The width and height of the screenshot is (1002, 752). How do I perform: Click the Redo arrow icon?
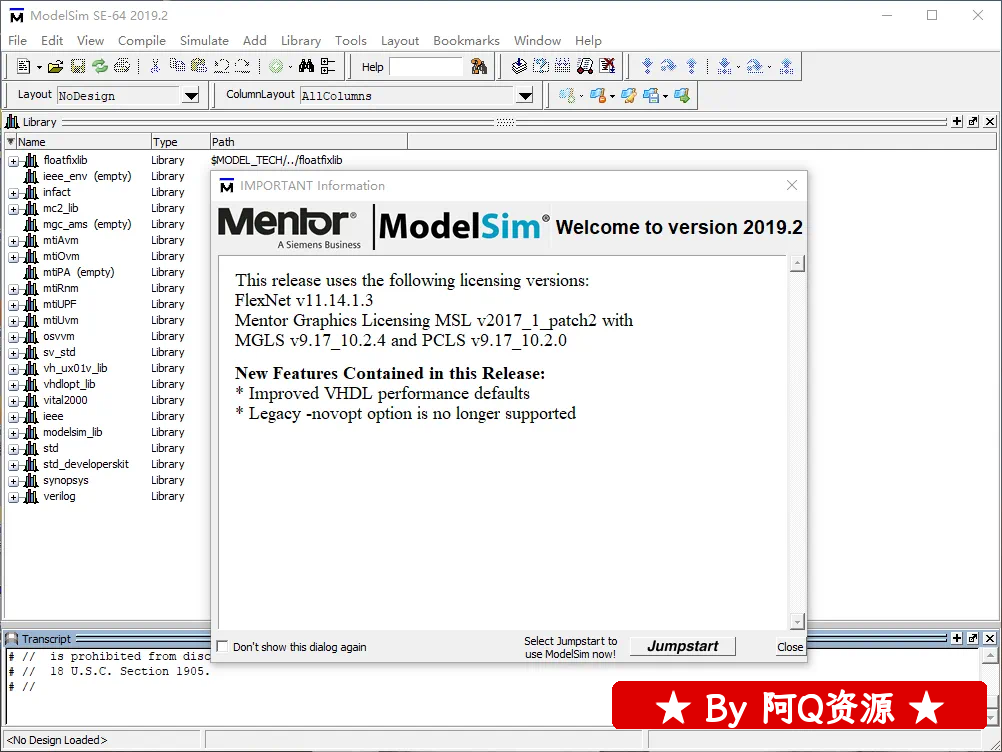tap(243, 66)
